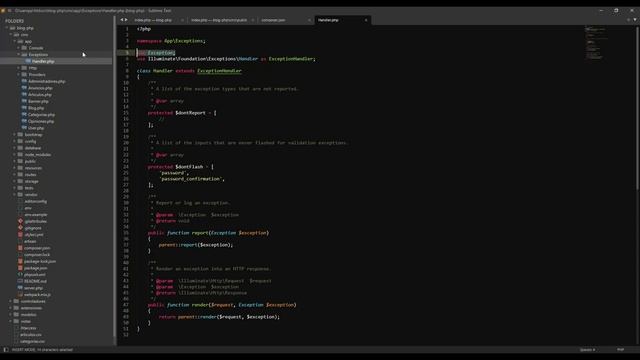Close the Handler.php tab

tap(366, 20)
